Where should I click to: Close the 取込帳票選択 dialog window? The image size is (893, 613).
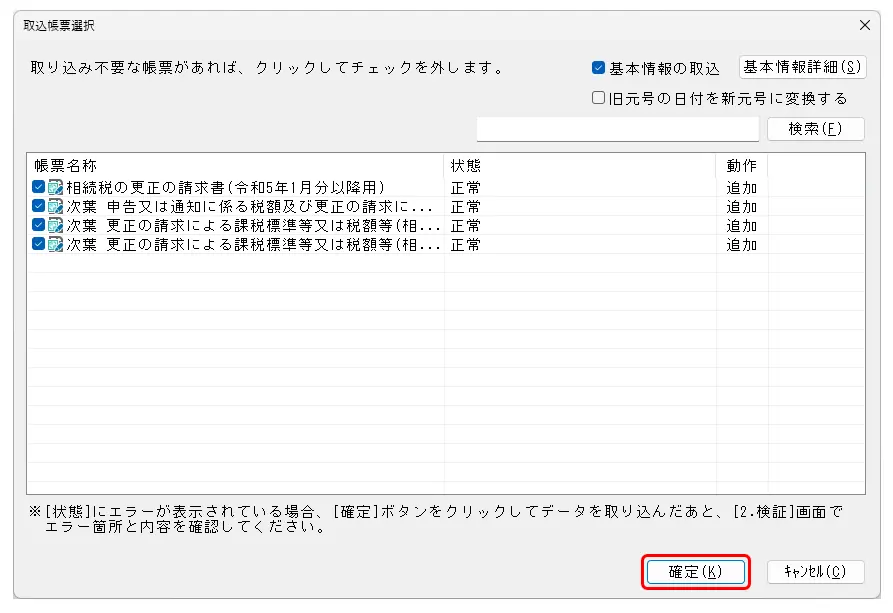tap(865, 25)
